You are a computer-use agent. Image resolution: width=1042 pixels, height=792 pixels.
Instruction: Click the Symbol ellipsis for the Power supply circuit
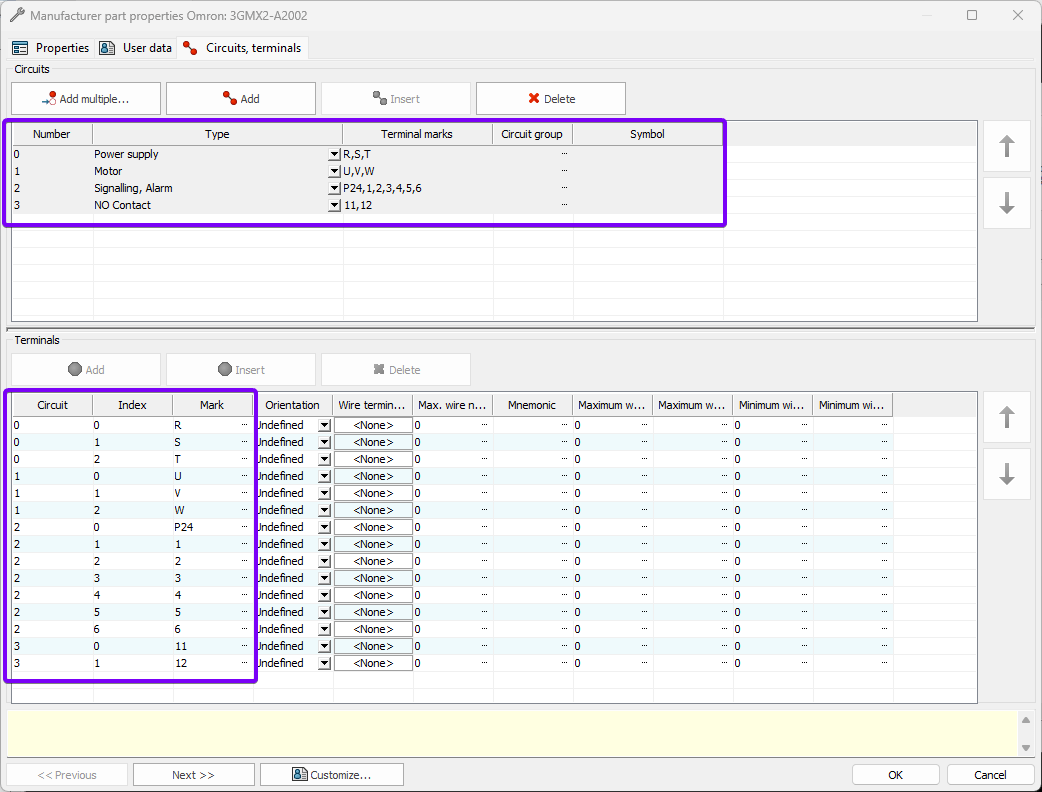click(x=562, y=154)
